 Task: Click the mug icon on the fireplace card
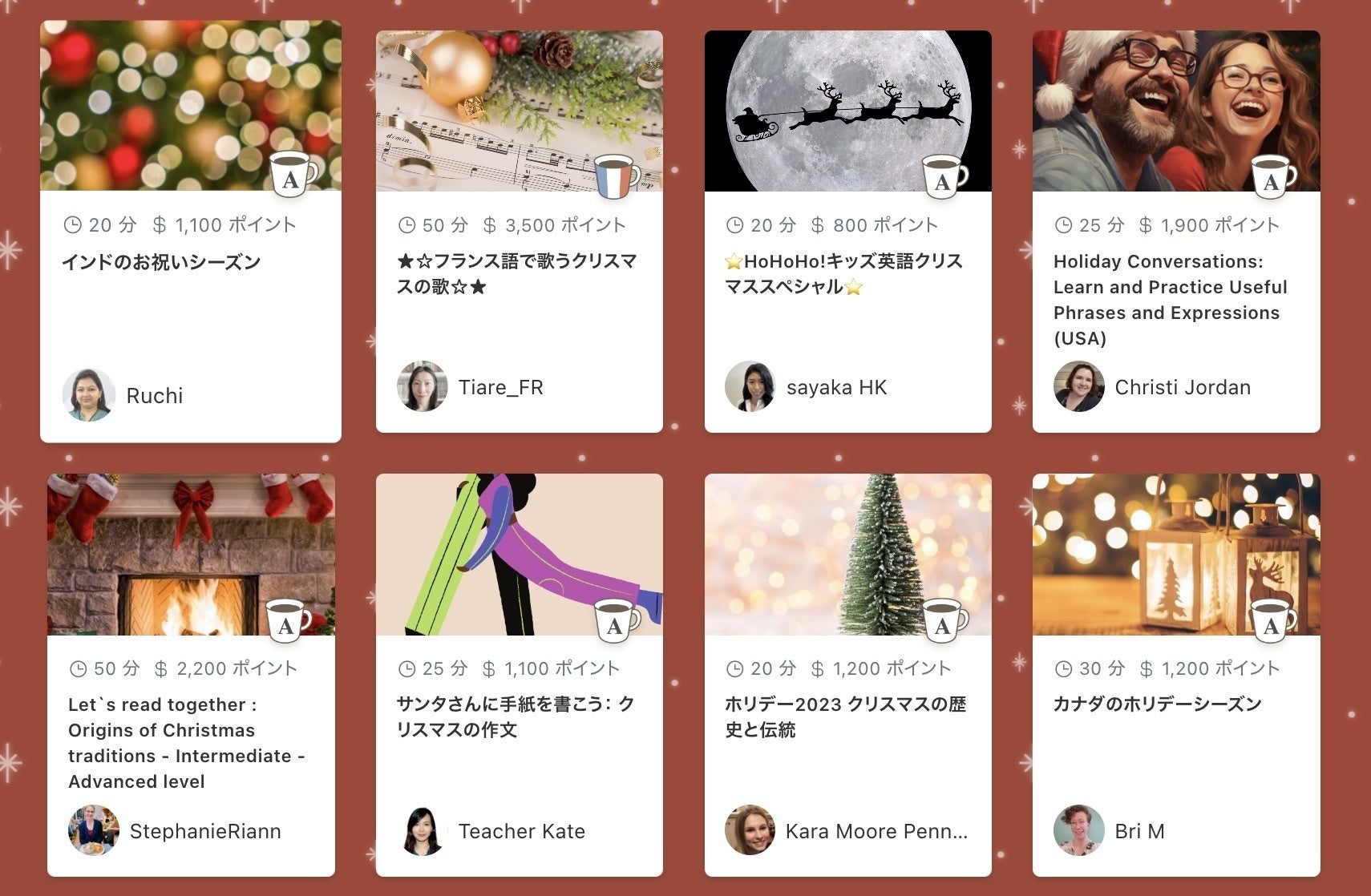tap(288, 620)
